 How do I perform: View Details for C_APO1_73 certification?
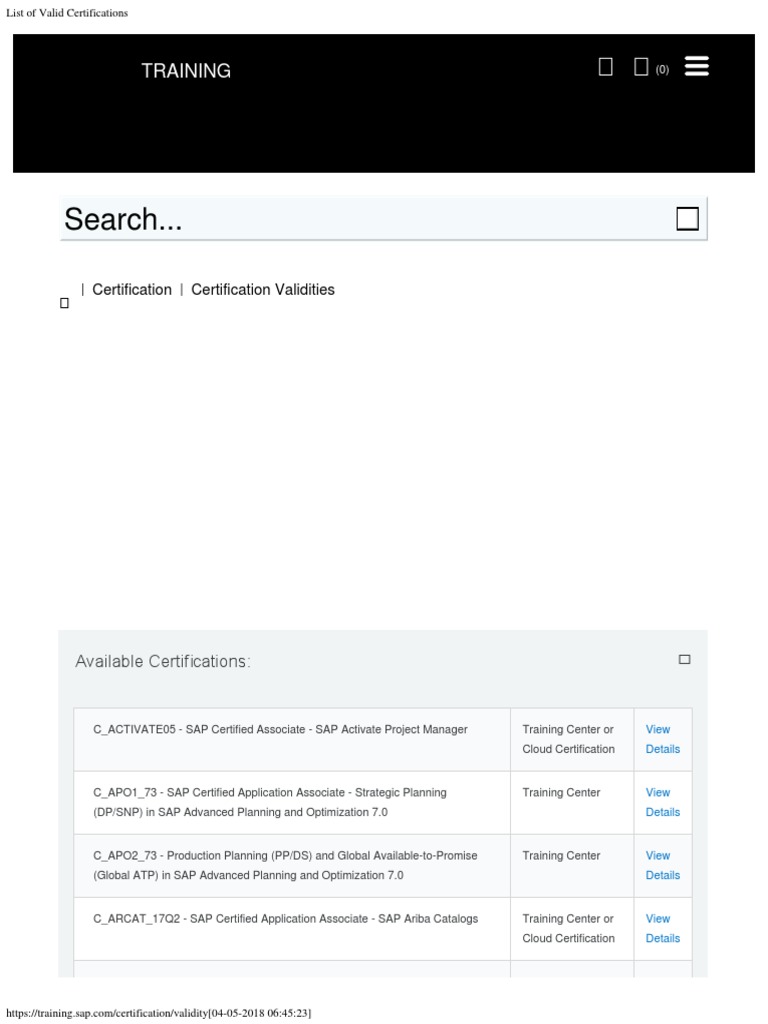[662, 802]
